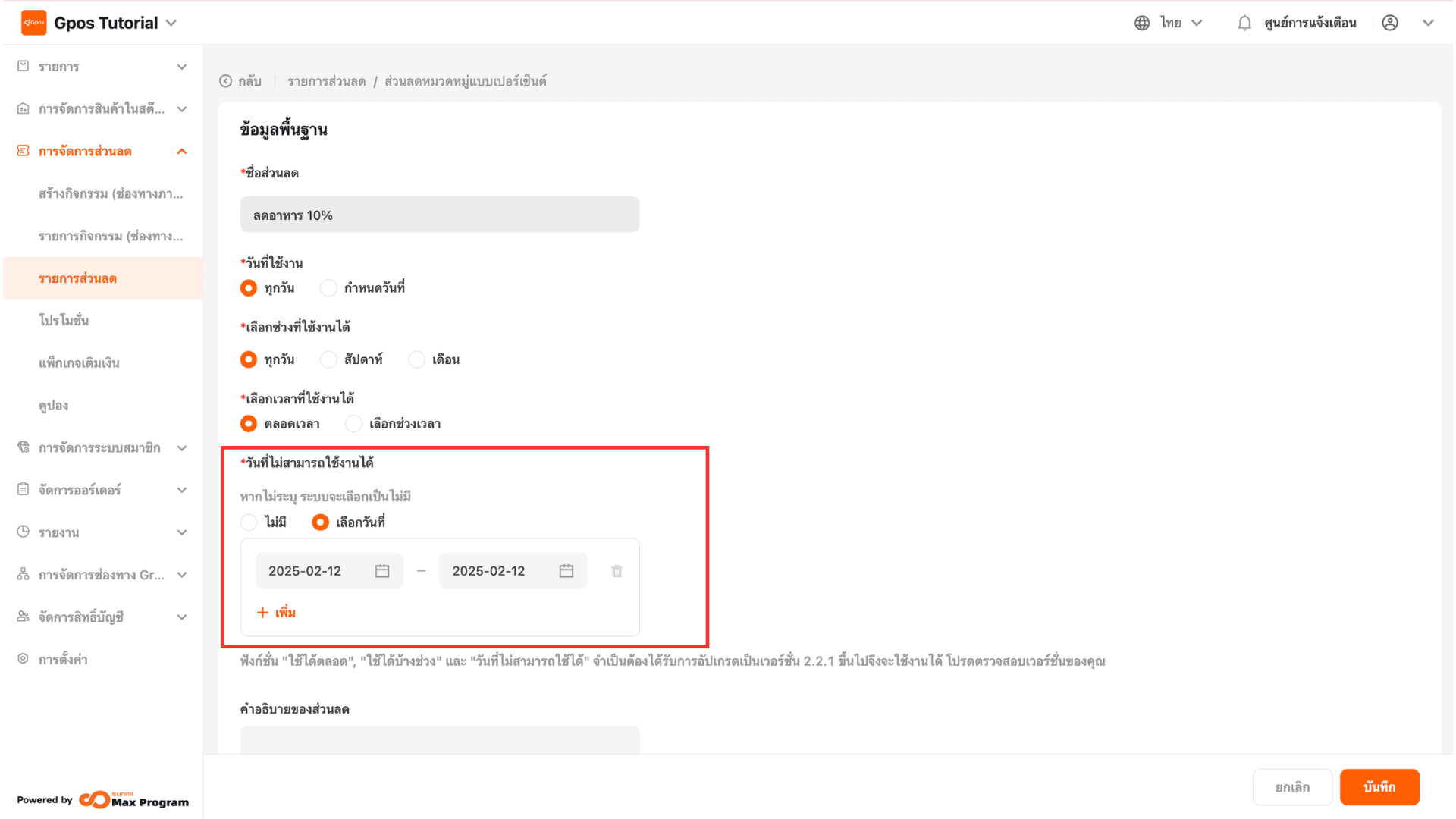Select ไม่มี for unavailable dates

tap(249, 522)
